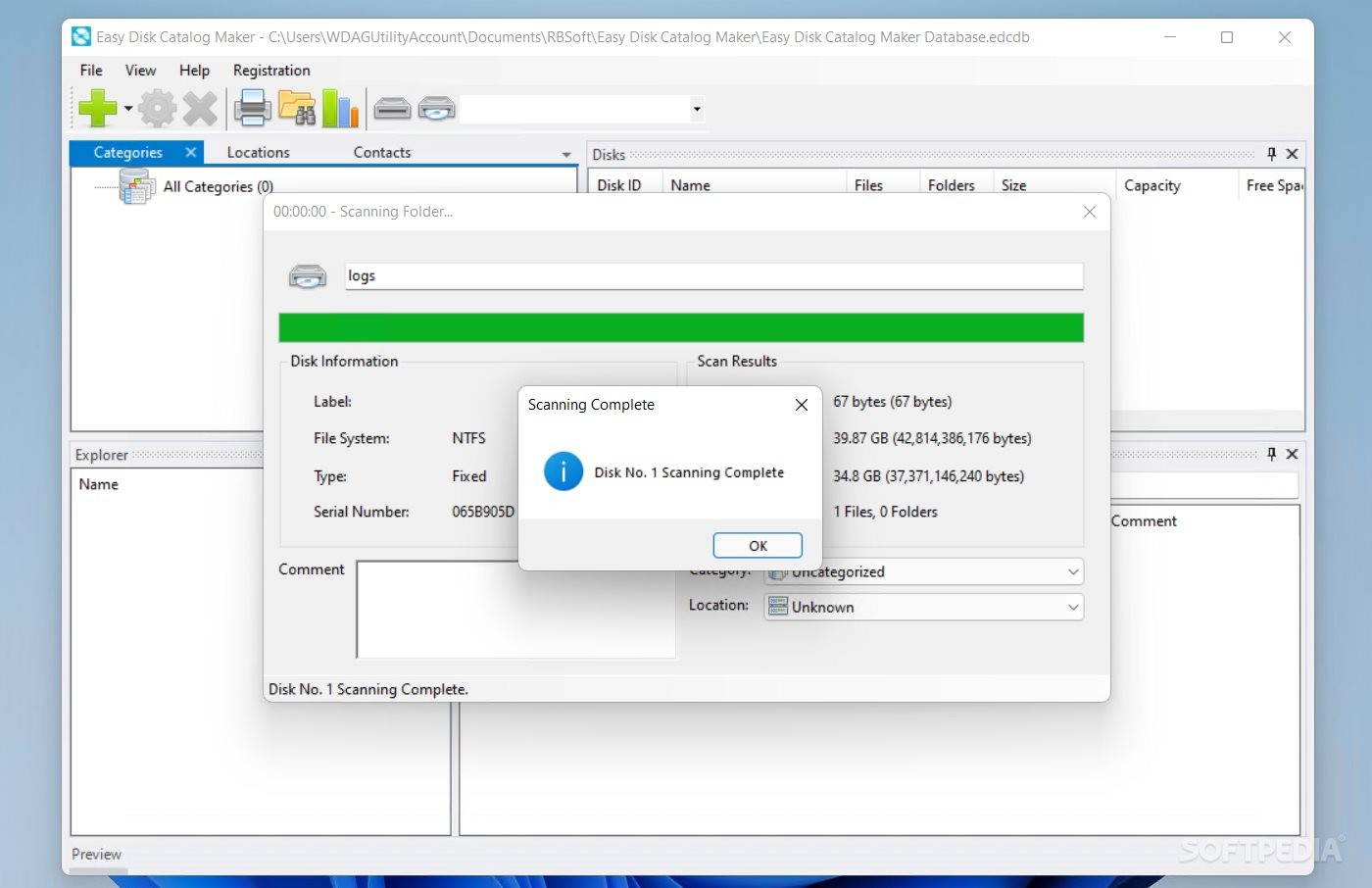This screenshot has width=1372, height=888.
Task: Open the Help menu
Action: tap(194, 71)
